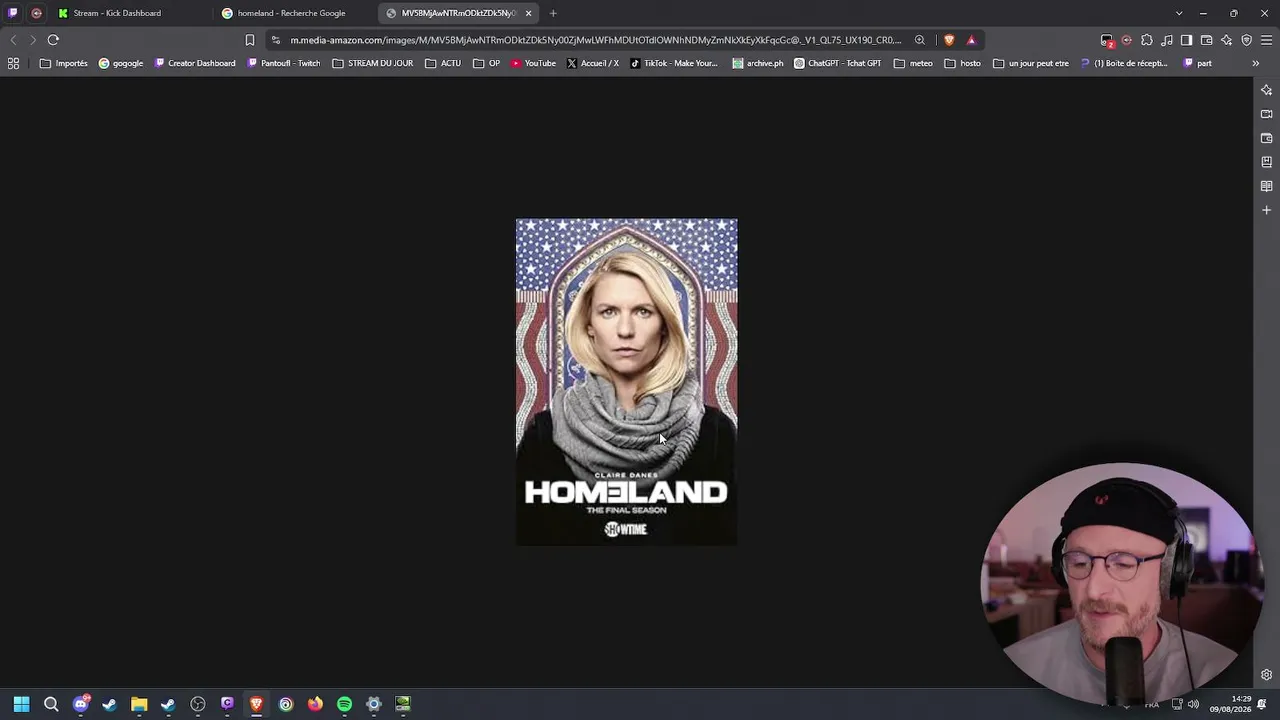Open the Brave hamburger main menu
Image resolution: width=1280 pixels, height=720 pixels.
click(x=1267, y=40)
